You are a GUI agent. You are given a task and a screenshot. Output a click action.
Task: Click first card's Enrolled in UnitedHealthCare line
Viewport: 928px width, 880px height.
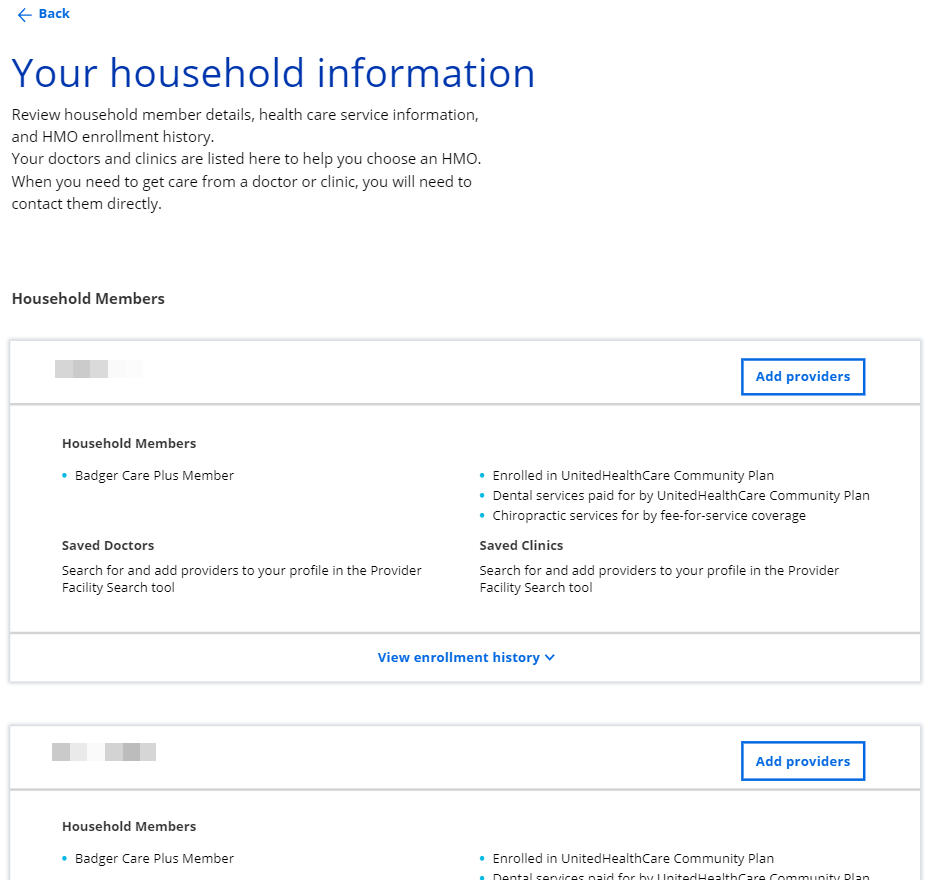tap(633, 476)
